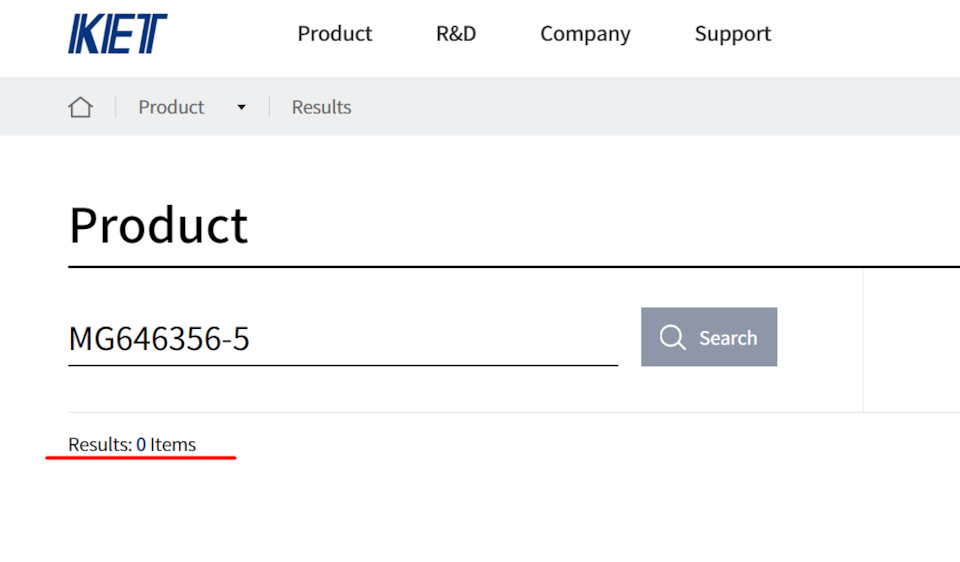Open the Product top navigation menu

[334, 34]
